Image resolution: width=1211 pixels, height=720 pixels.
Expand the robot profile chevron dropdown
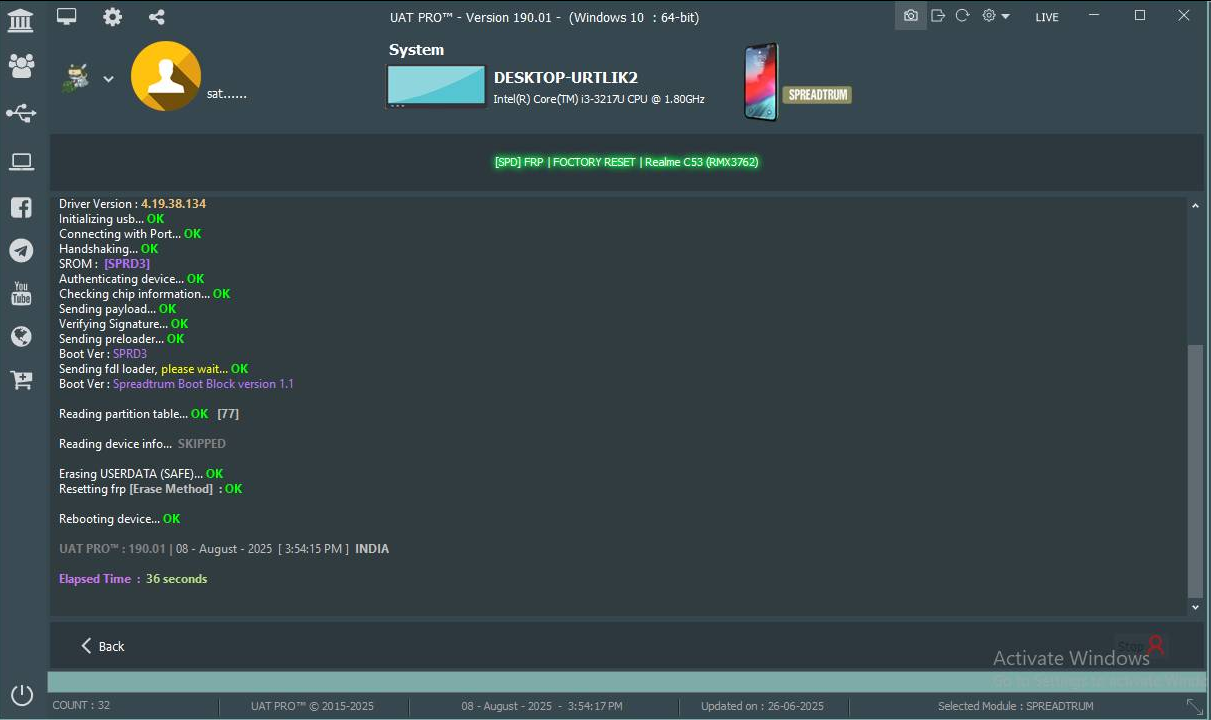108,79
